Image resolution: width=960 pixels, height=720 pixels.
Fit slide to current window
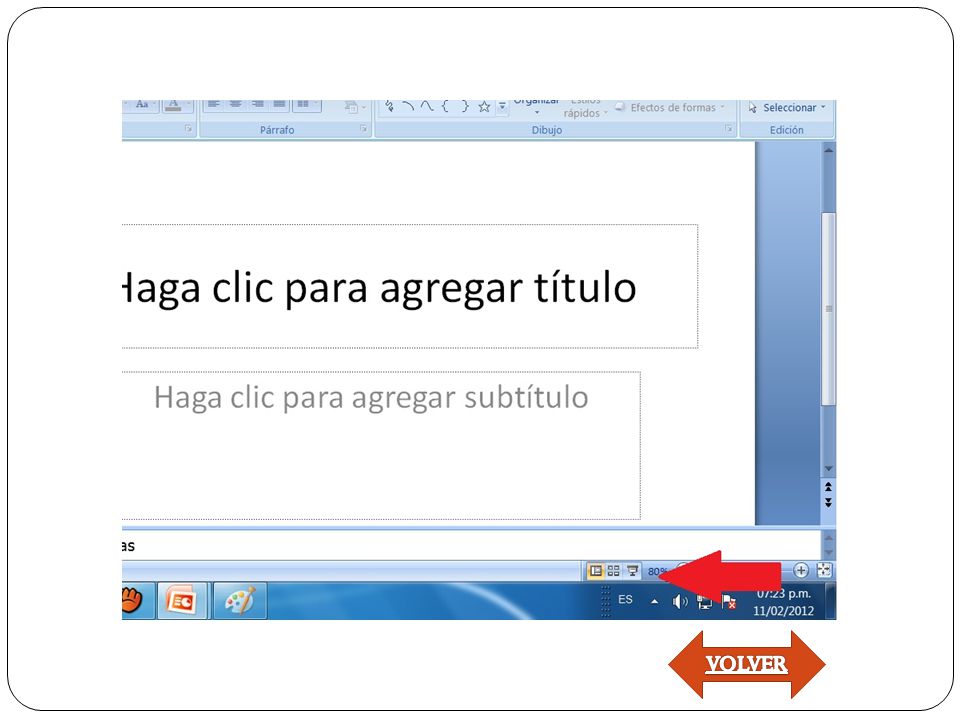coord(824,571)
